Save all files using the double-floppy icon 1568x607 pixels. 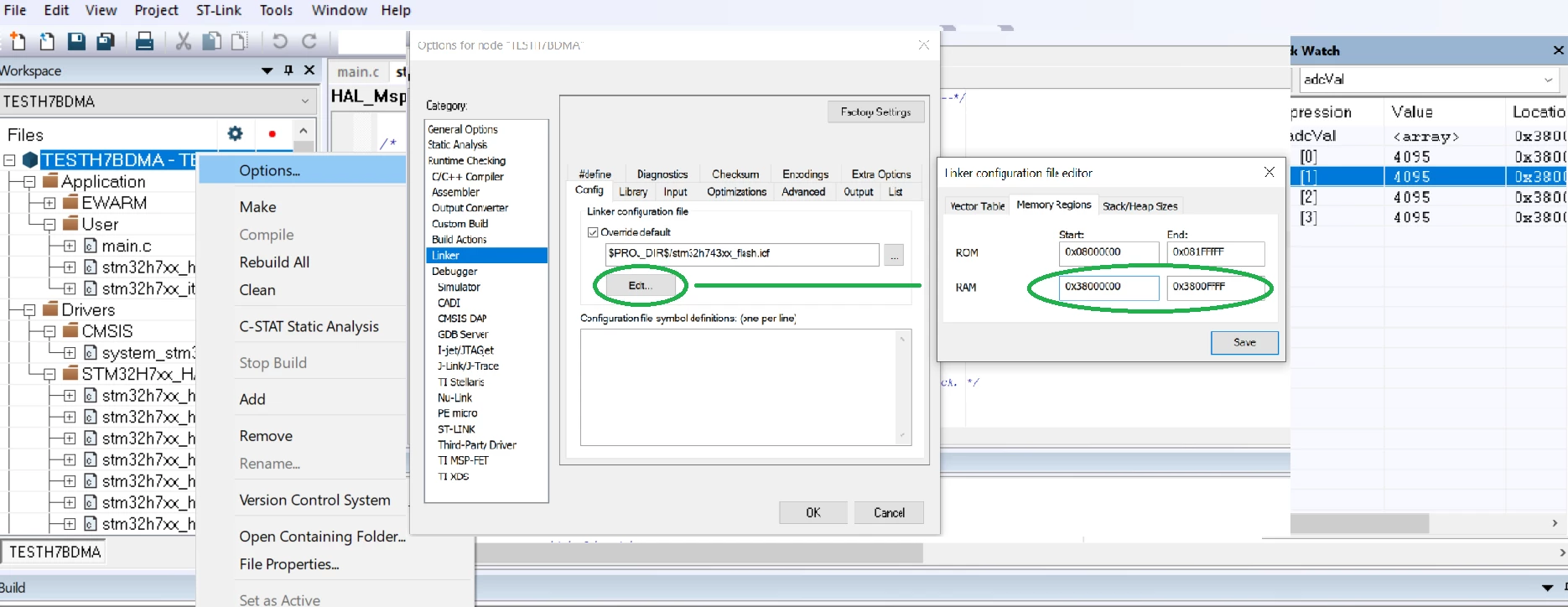coord(106,41)
